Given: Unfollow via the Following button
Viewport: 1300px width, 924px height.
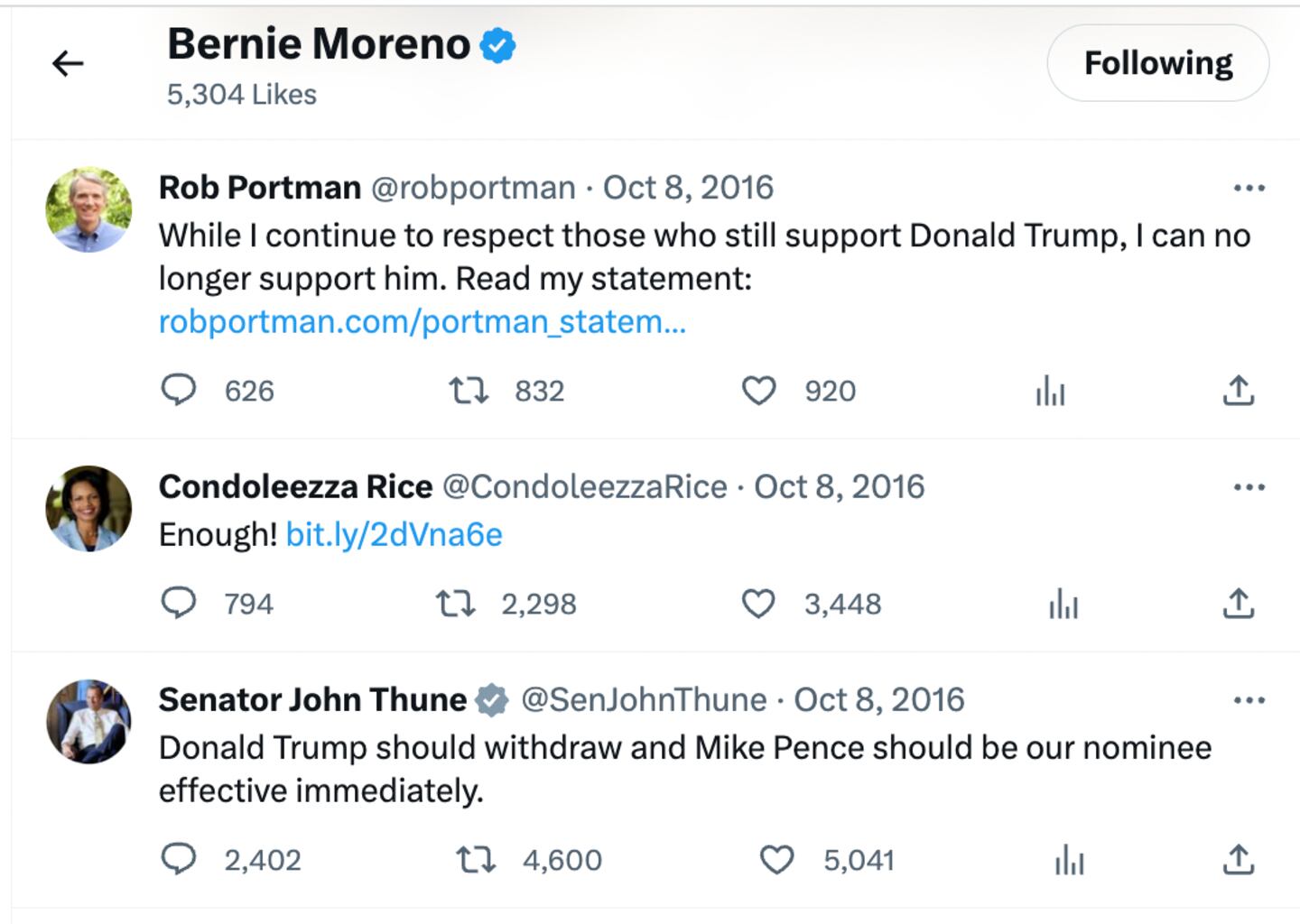Looking at the screenshot, I should [1158, 62].
